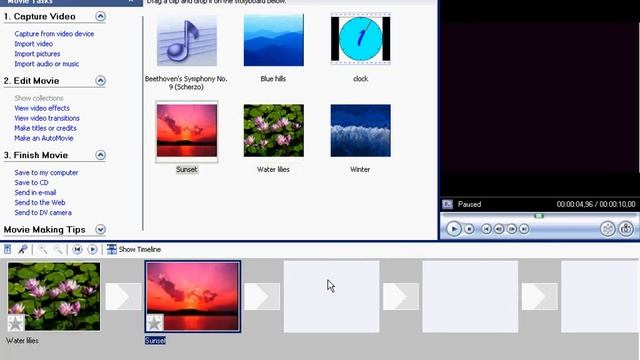The height and width of the screenshot is (360, 640).
Task: Step to the next frame
Action: [x=511, y=229]
